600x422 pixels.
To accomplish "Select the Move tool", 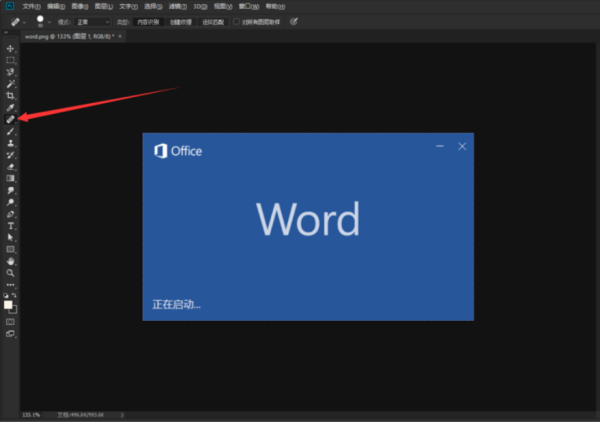I will [x=10, y=49].
